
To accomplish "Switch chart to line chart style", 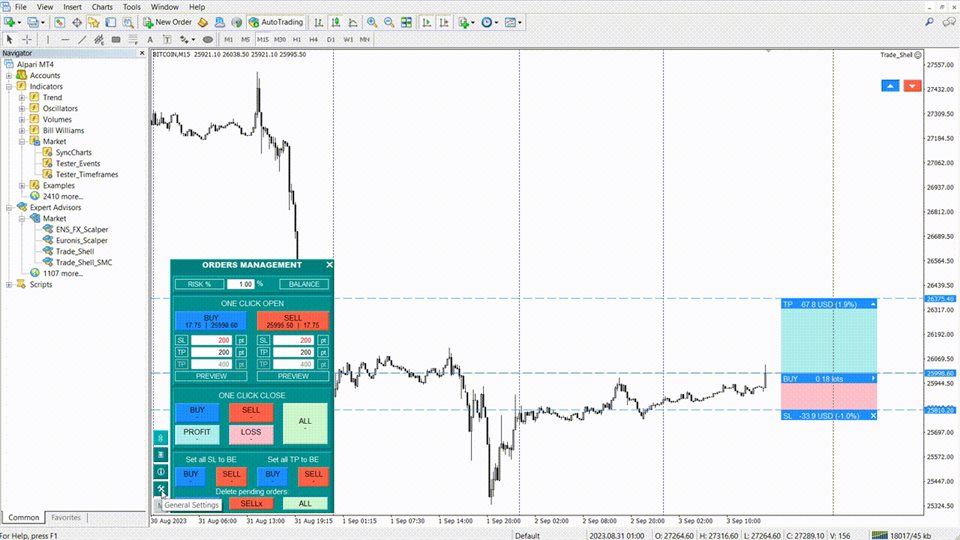I will (353, 22).
